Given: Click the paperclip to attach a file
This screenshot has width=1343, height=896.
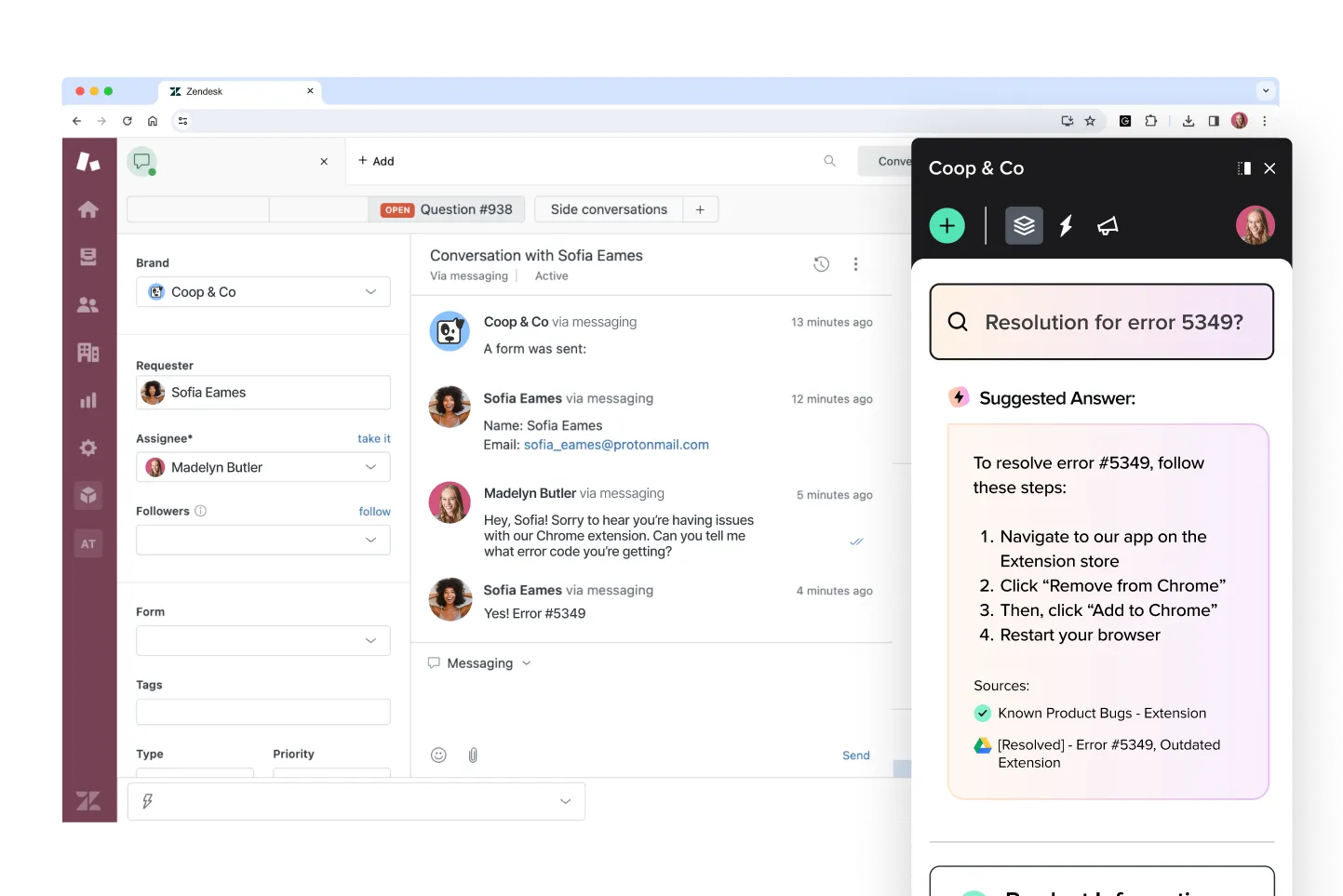Looking at the screenshot, I should click(x=473, y=755).
